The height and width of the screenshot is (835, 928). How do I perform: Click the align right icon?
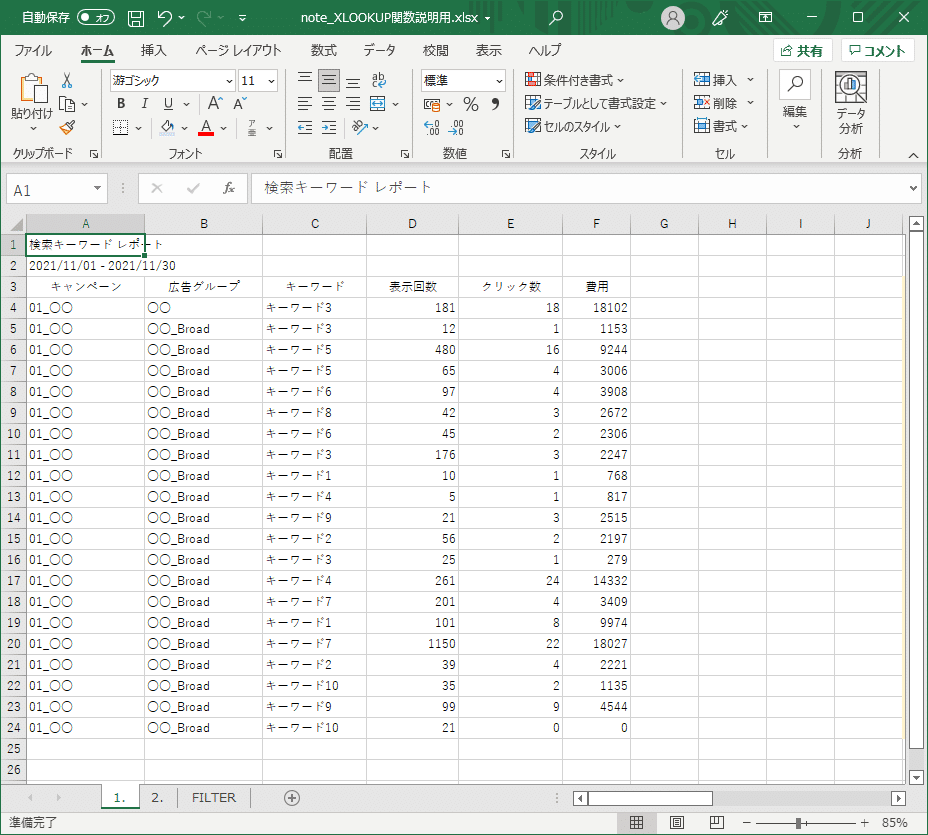click(x=353, y=104)
